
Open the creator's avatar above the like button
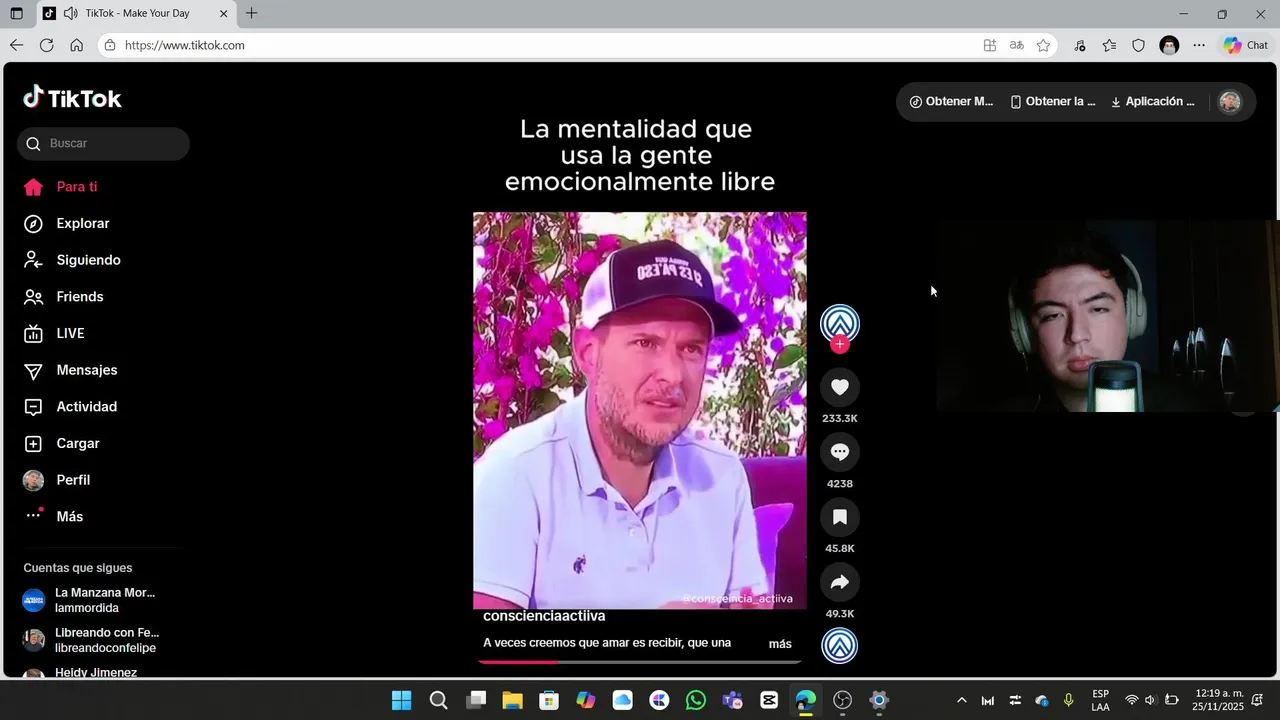click(840, 323)
